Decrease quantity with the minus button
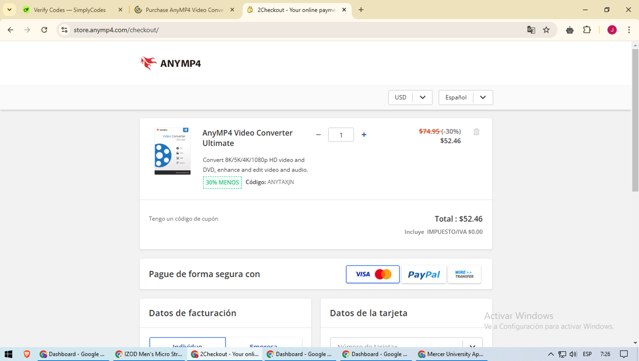 click(318, 134)
